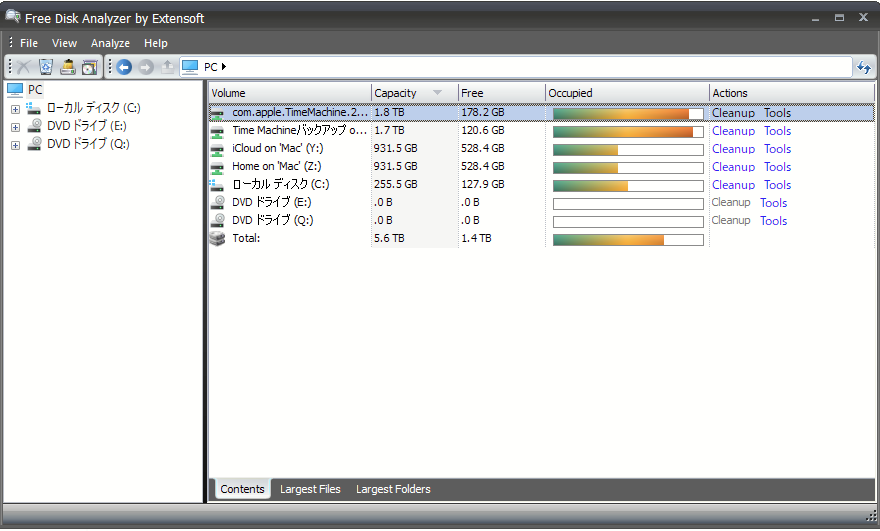Click the 127.9 GB free cell
This screenshot has height=531, width=880.
[483, 184]
